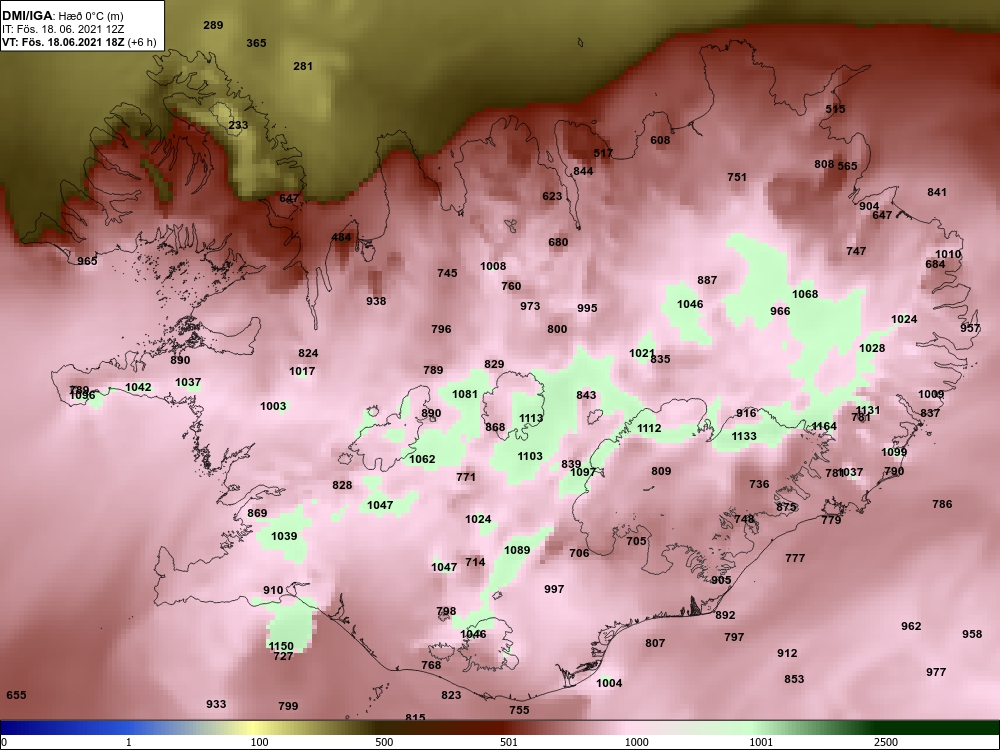Click the map value 1150
Viewport: 1000px width, 750px height.
pos(281,646)
